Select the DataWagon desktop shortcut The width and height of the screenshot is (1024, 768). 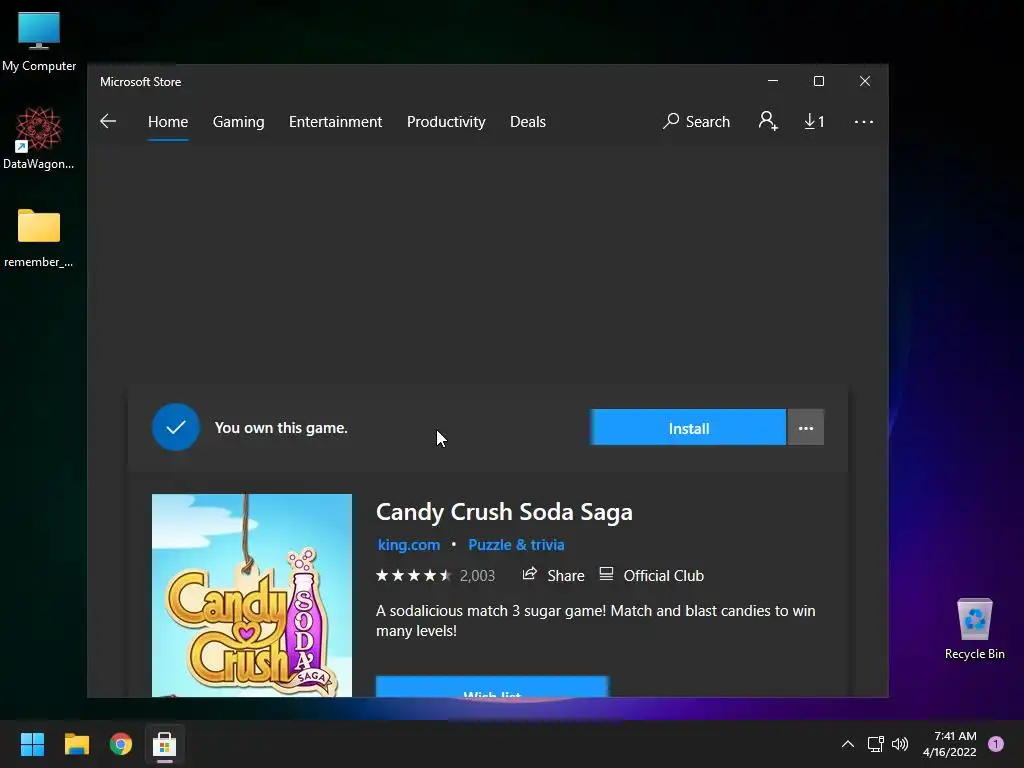coord(39,138)
